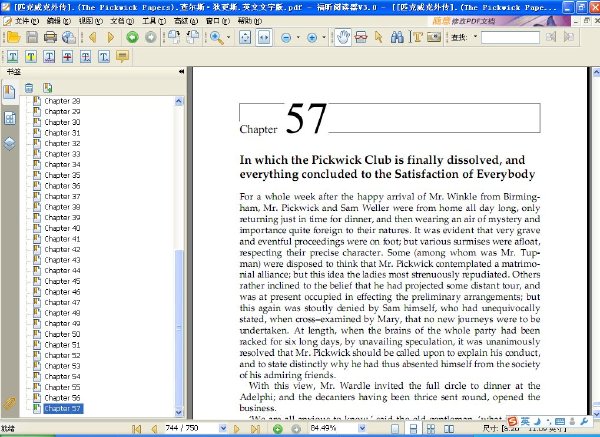Select the squiggly underline markup tool
Viewport: 600px width, 437px height.
coord(49,57)
